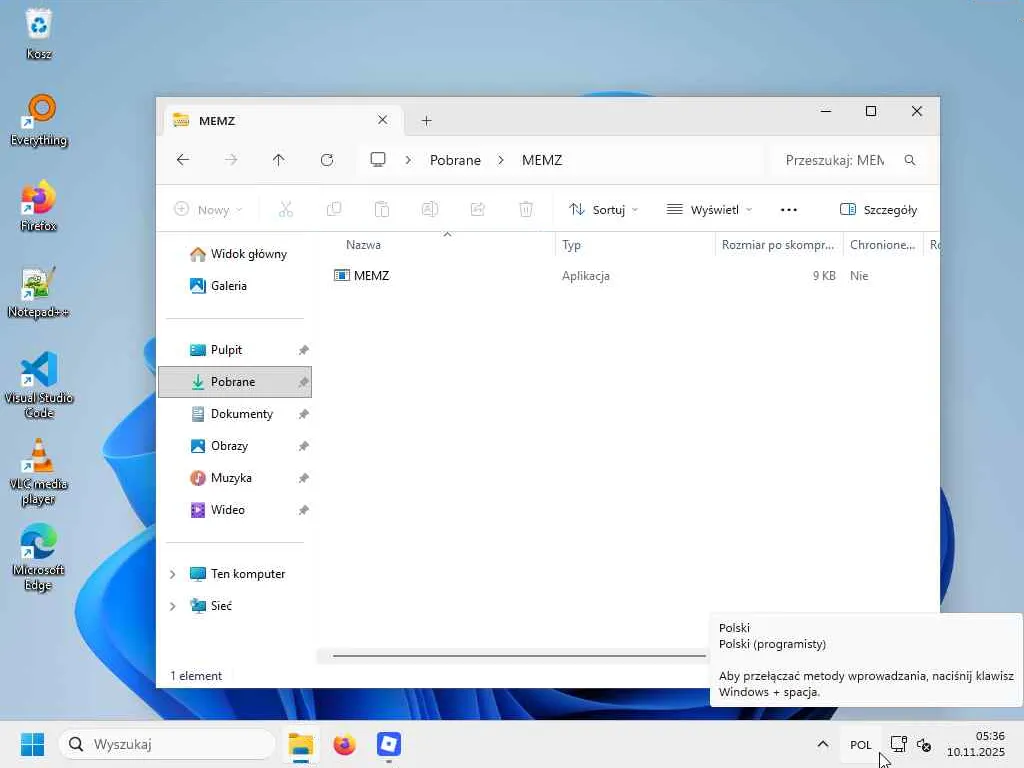Open Galeria in the sidebar
Image resolution: width=1024 pixels, height=768 pixels.
[235, 286]
